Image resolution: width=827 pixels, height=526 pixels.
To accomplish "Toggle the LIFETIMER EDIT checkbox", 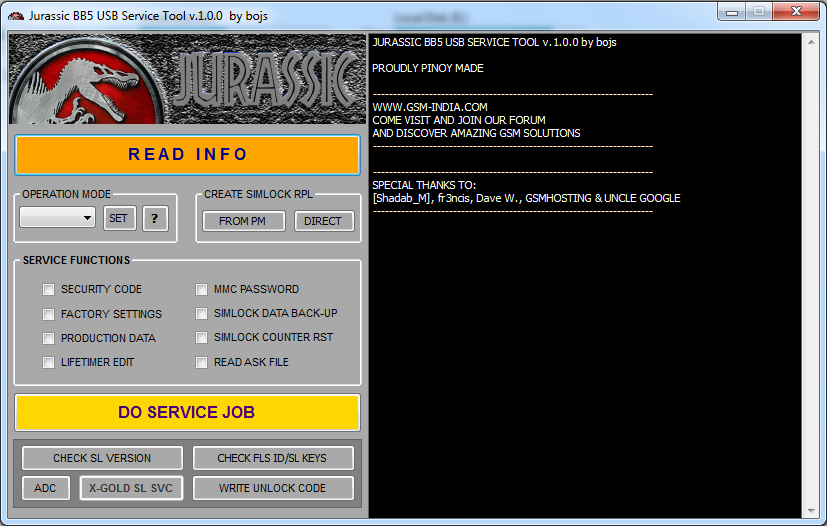I will 49,362.
